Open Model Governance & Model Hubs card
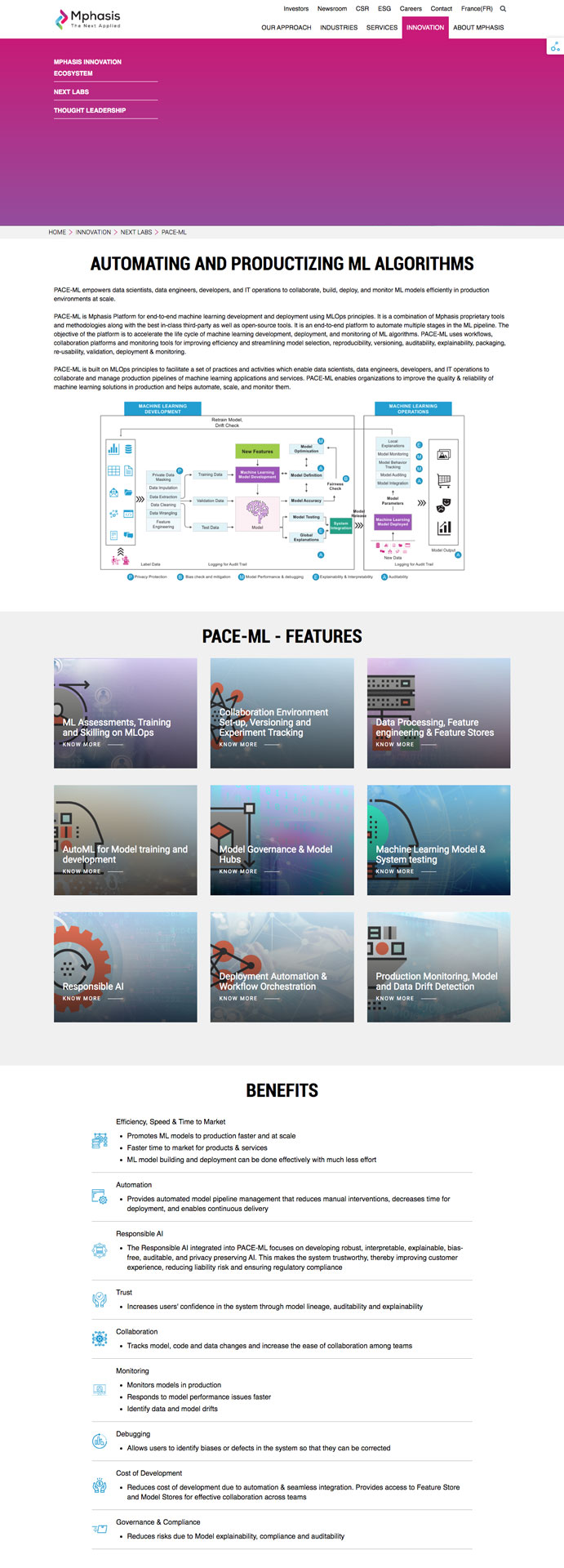This screenshot has height=1568, width=564. [282, 840]
